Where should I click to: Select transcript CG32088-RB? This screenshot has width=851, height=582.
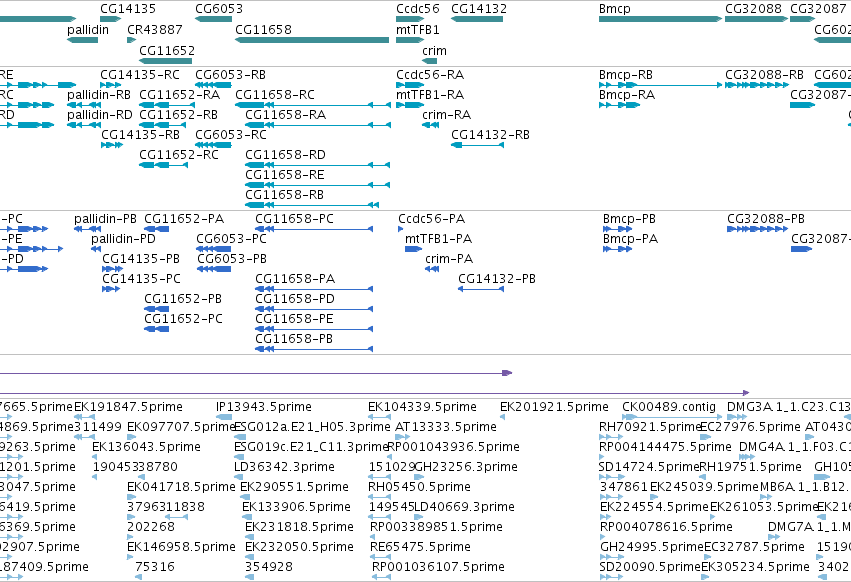[x=765, y=74]
